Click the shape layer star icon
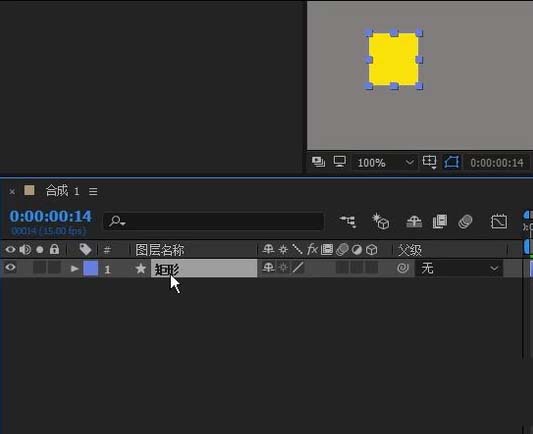533x434 pixels. pyautogui.click(x=140, y=268)
